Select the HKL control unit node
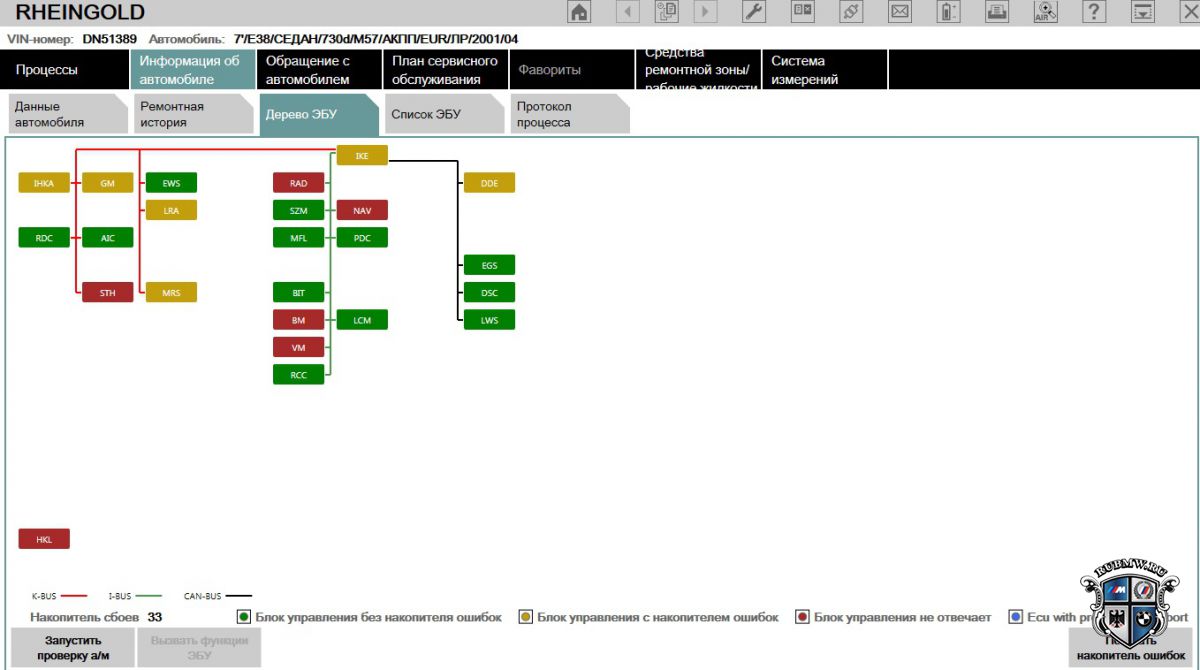1200x670 pixels. point(44,539)
